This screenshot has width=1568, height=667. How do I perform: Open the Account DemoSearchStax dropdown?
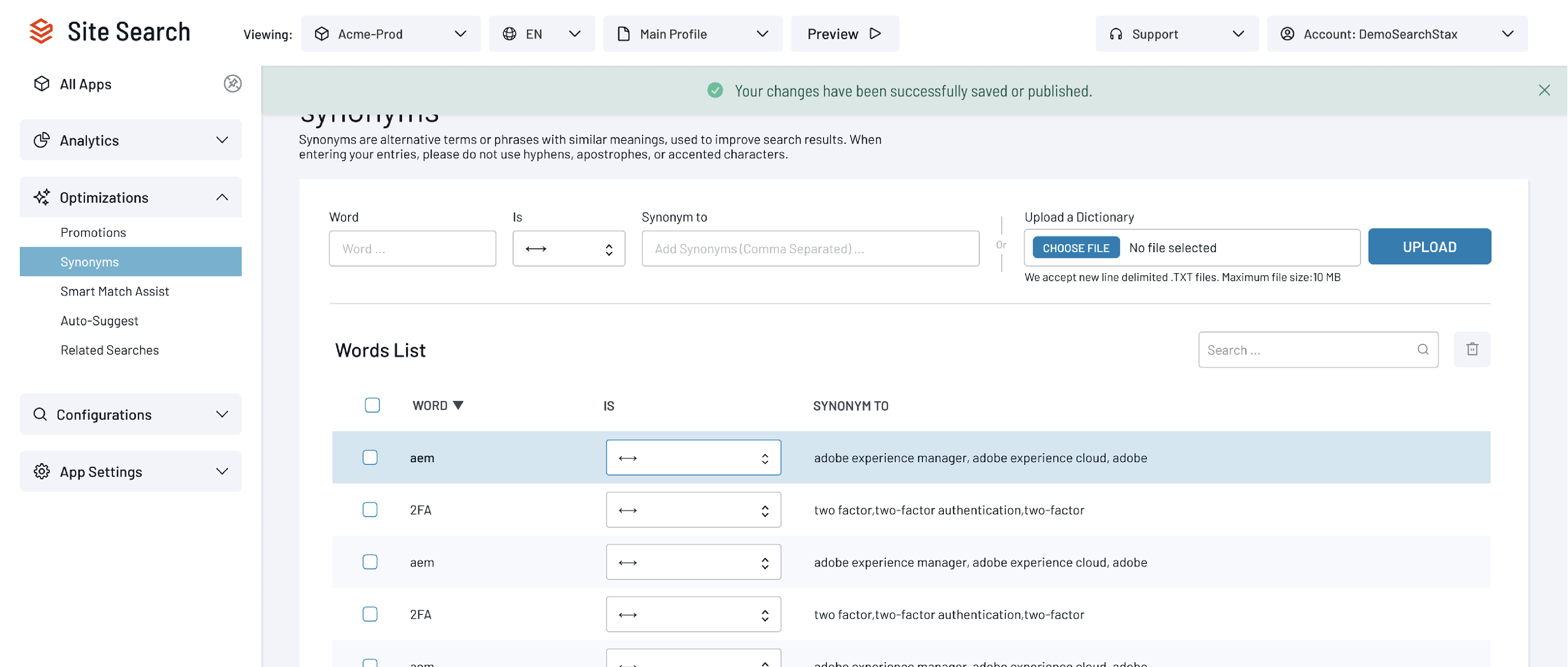click(x=1397, y=34)
